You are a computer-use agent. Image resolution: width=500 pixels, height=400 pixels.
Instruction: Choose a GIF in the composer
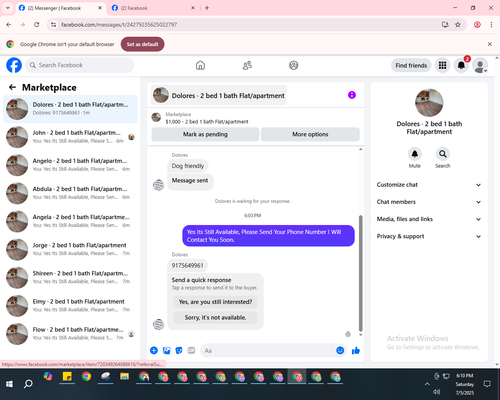(x=191, y=350)
